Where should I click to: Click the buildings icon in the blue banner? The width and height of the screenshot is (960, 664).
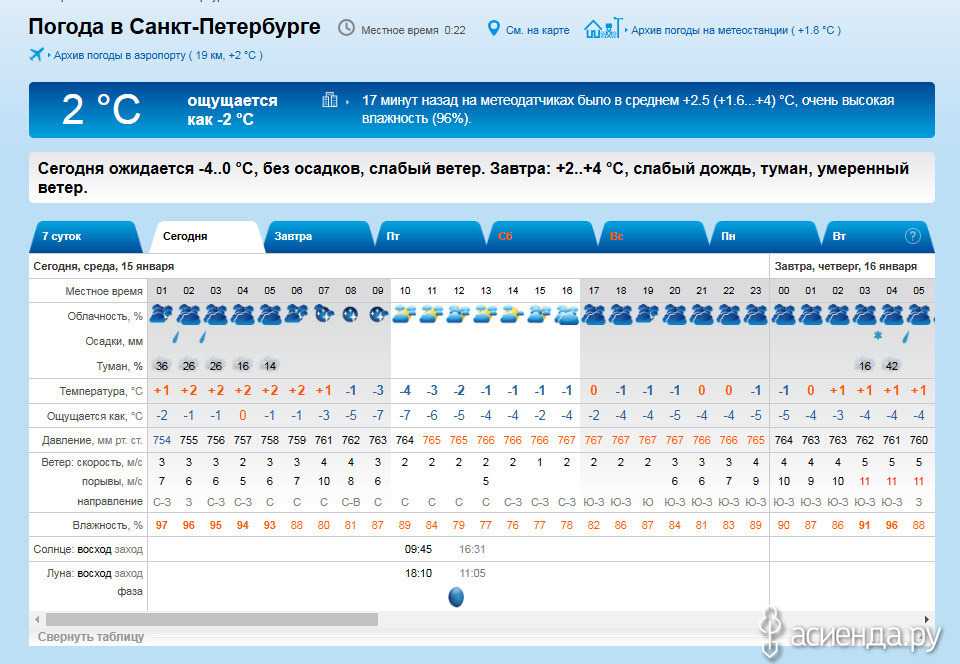[x=330, y=100]
